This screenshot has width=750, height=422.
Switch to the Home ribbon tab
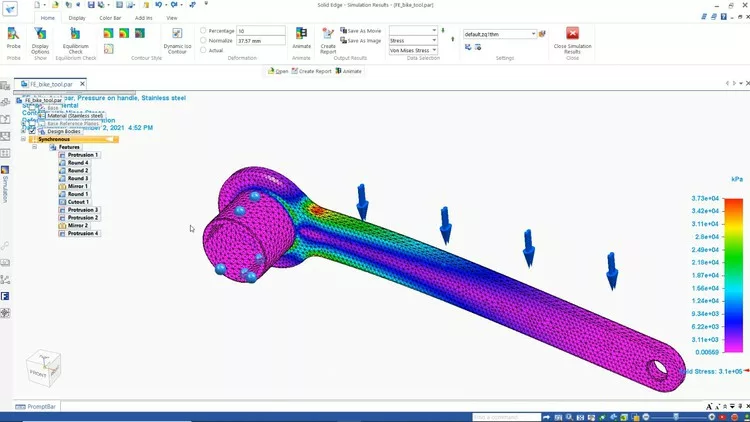tap(47, 18)
